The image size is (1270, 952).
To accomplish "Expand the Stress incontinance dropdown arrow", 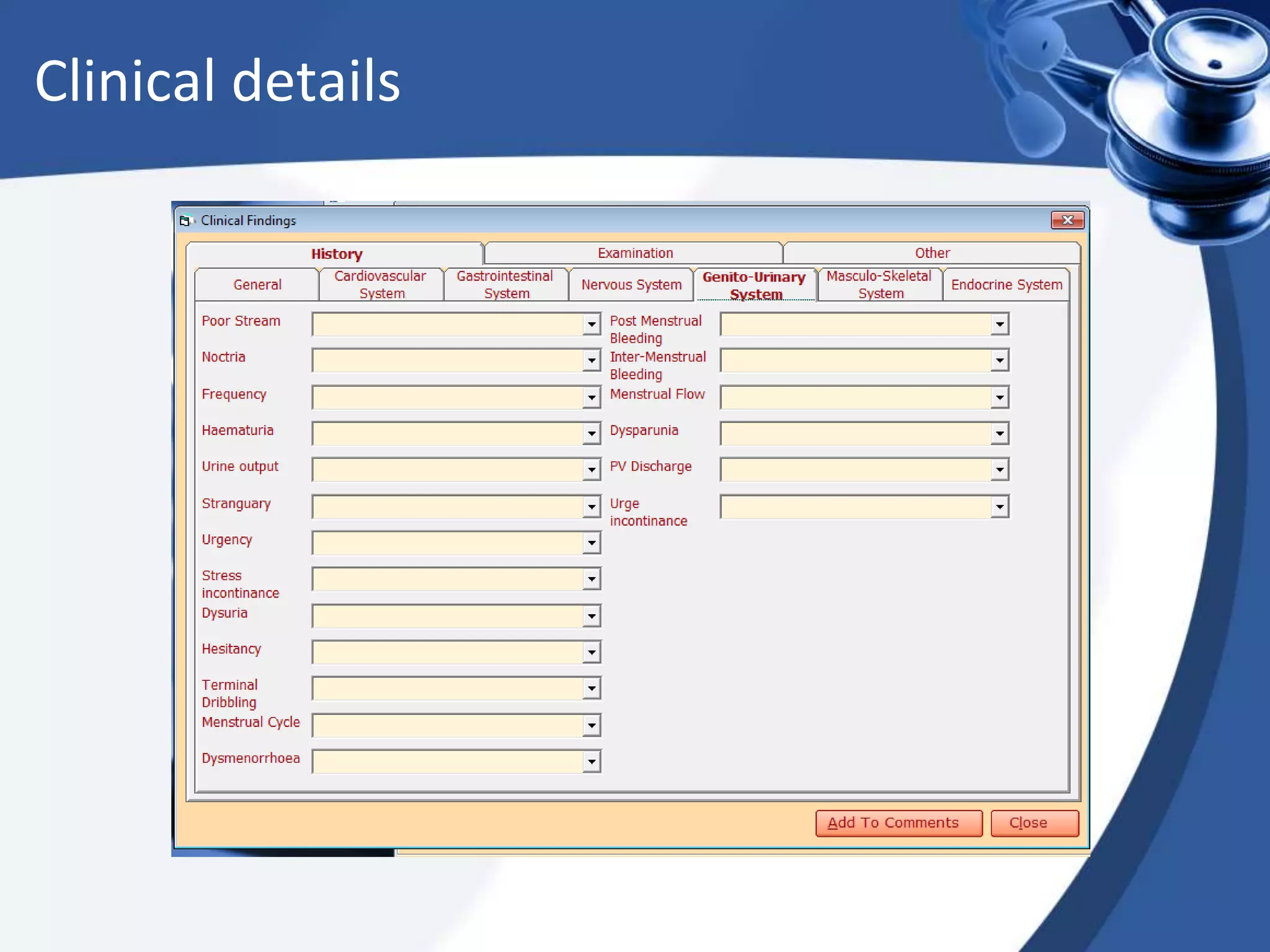I will (x=592, y=579).
